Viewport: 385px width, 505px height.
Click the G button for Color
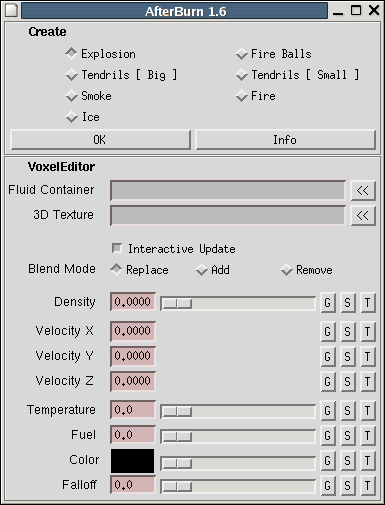click(328, 461)
